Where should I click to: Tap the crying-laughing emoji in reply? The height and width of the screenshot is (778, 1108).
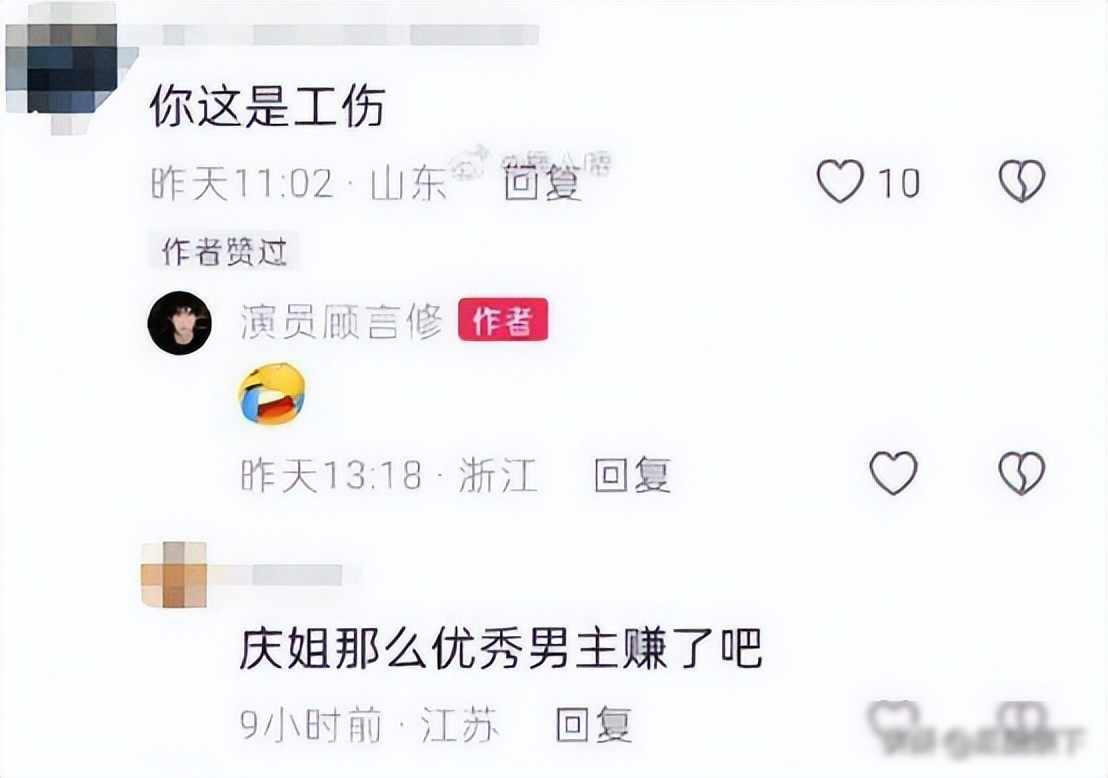tap(273, 393)
